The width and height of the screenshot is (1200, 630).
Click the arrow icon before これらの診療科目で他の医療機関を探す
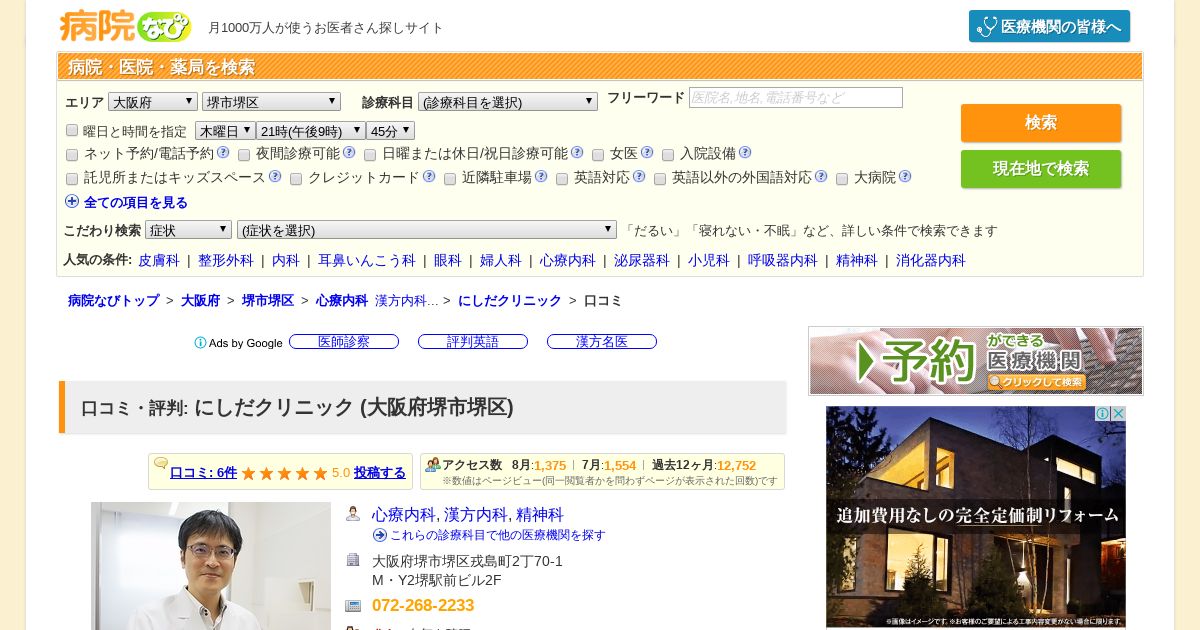tap(380, 535)
